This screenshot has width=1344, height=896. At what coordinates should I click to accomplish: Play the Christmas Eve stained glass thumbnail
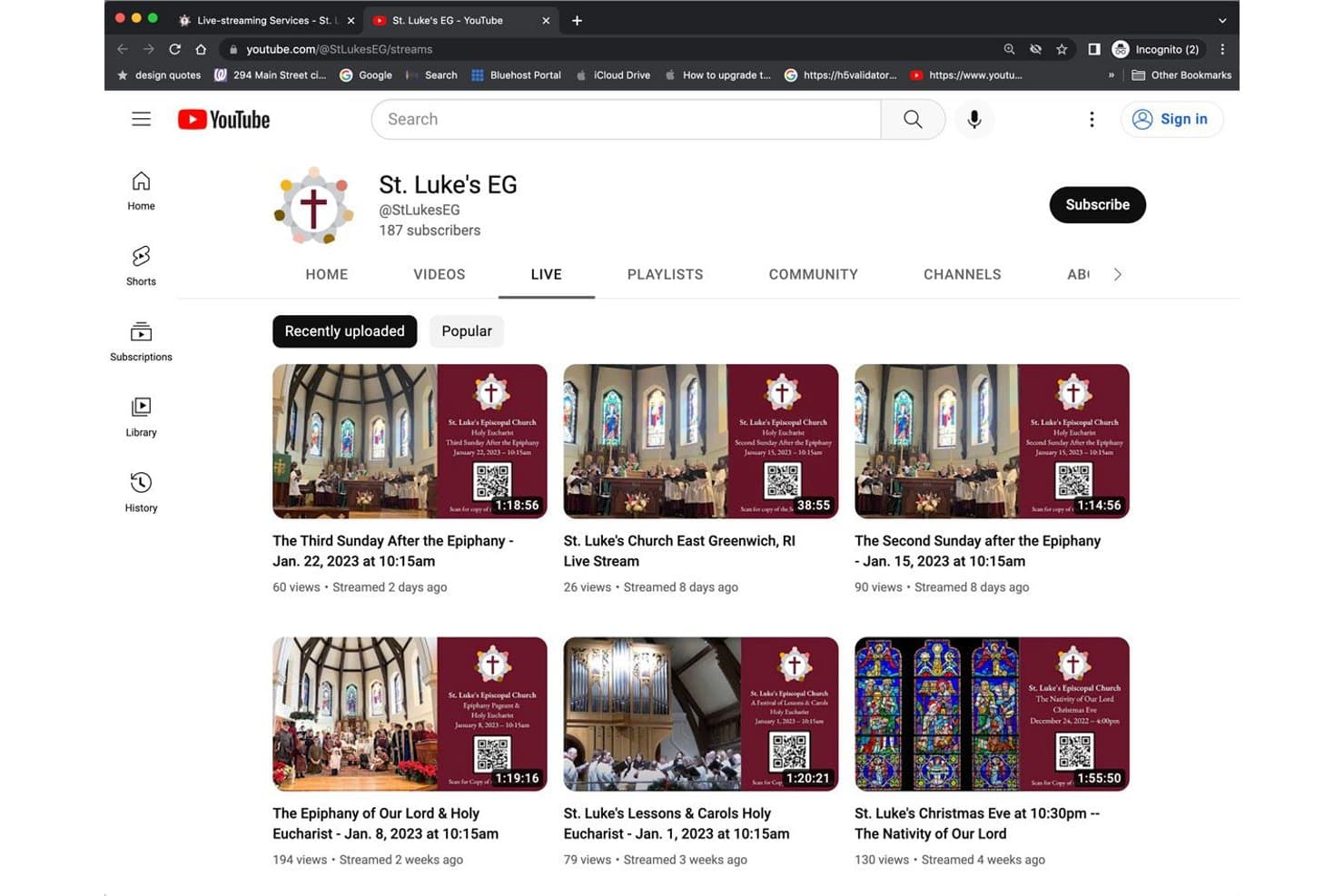(x=992, y=714)
